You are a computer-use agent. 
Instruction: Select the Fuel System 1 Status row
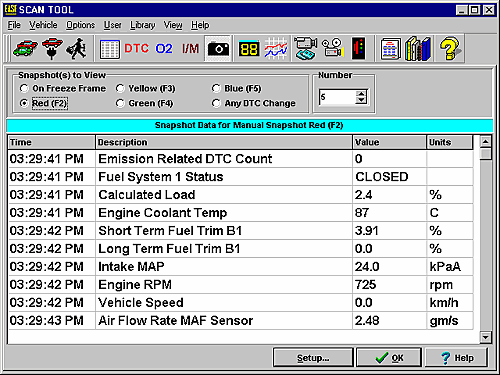pyautogui.click(x=240, y=177)
